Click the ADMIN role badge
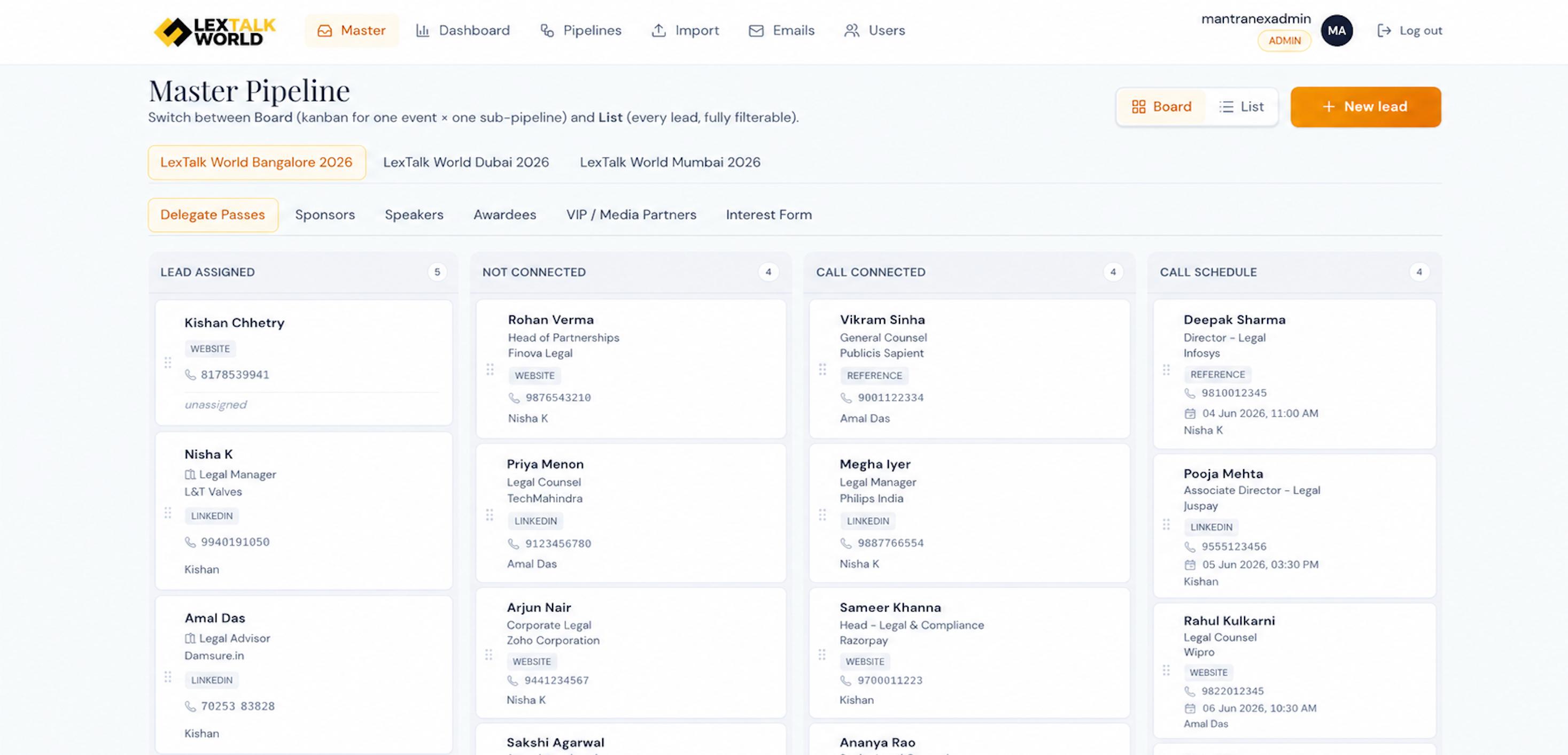The height and width of the screenshot is (755, 1568). (1284, 41)
